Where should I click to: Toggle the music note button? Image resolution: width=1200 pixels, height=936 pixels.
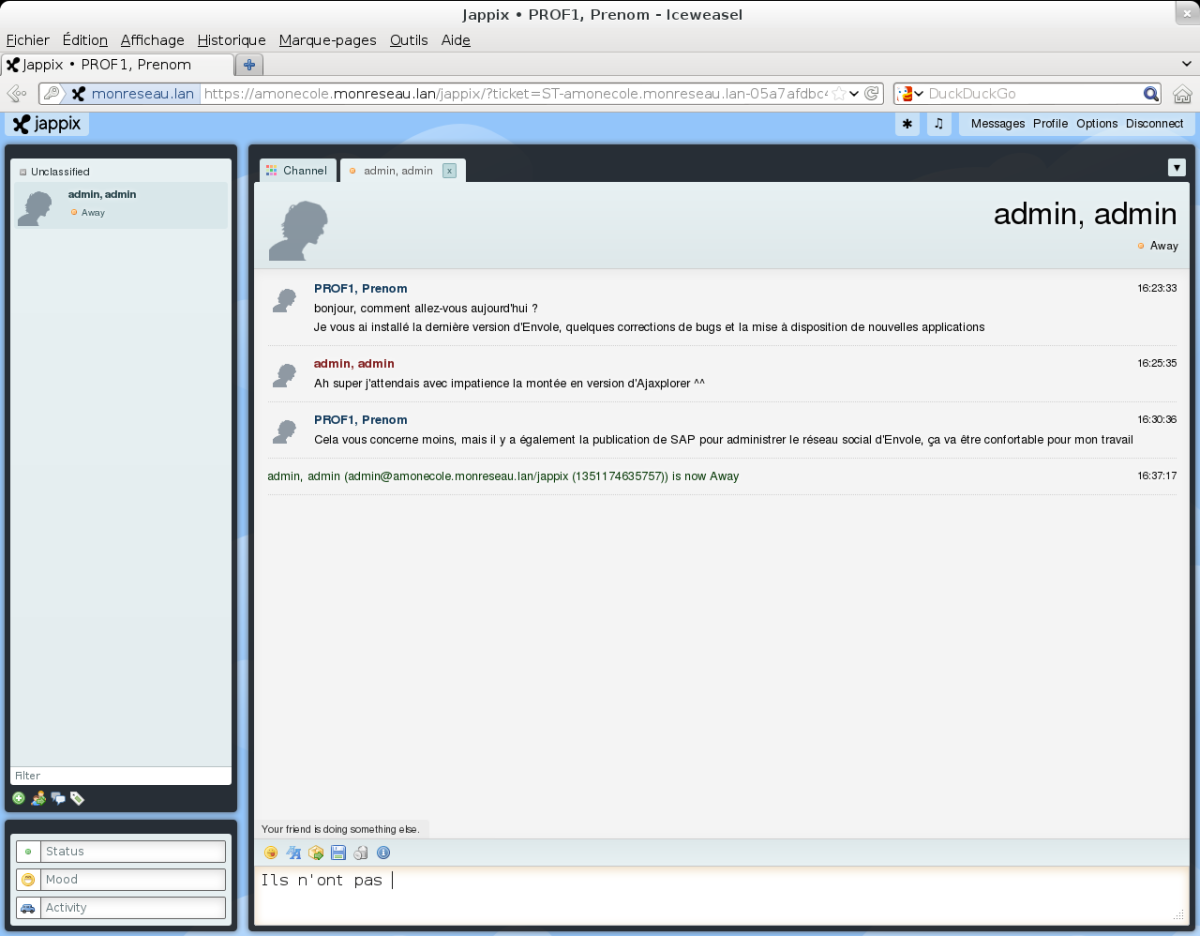pos(938,124)
